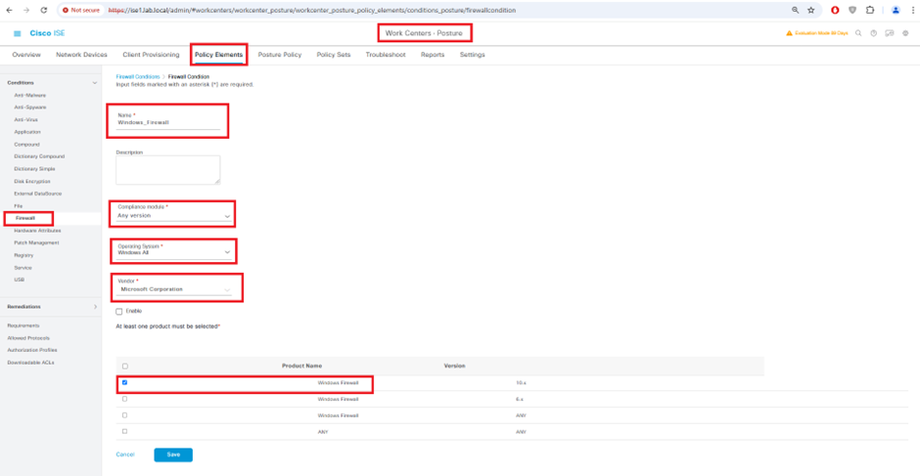Open the browser extensions puzzle icon
This screenshot has height=476, width=920.
pos(870,10)
